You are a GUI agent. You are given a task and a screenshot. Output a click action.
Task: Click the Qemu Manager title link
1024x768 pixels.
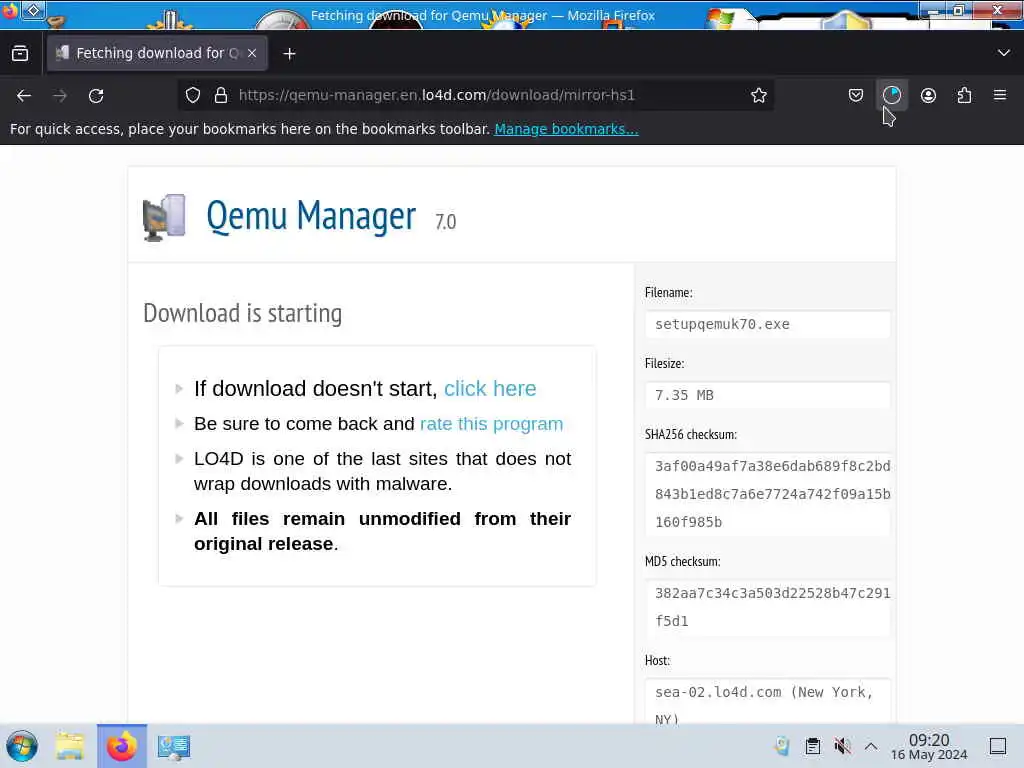311,216
